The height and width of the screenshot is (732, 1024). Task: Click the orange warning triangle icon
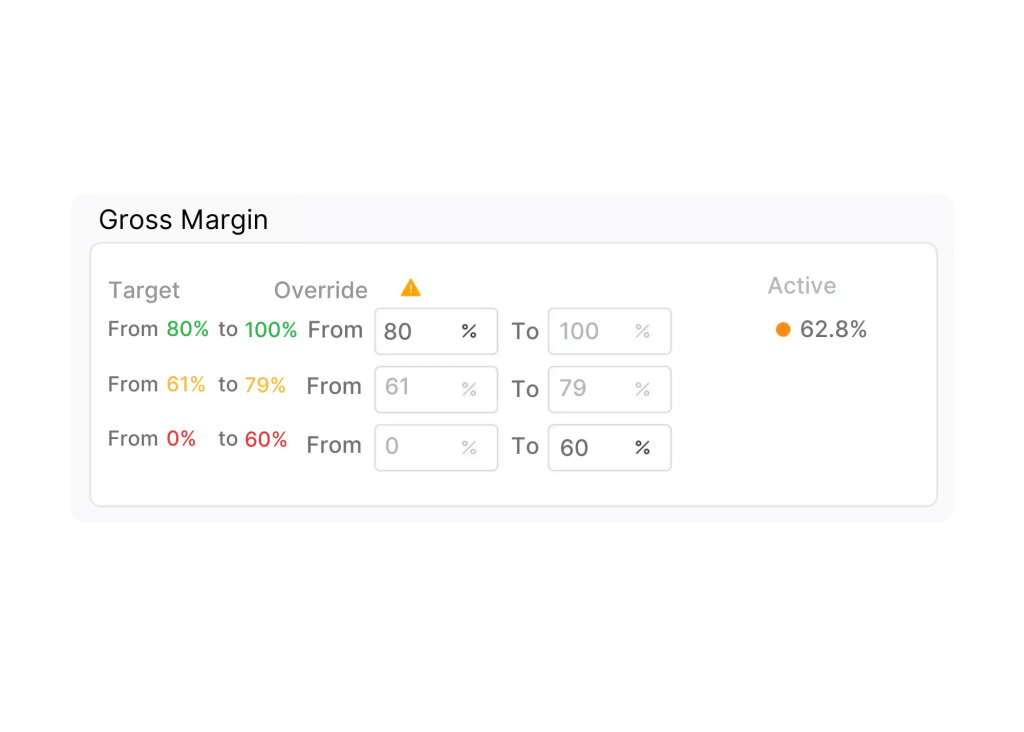410,288
